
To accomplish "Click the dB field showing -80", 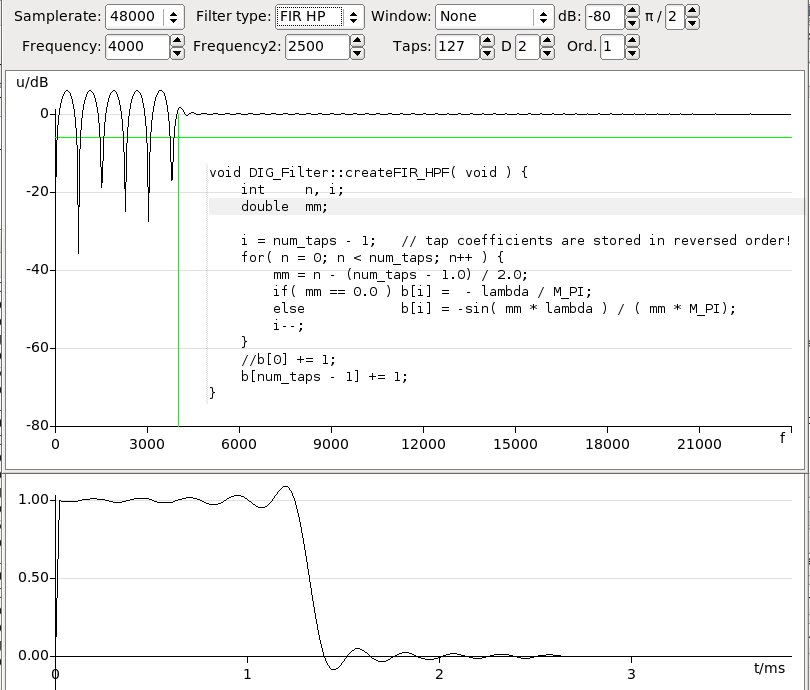I will 605,17.
